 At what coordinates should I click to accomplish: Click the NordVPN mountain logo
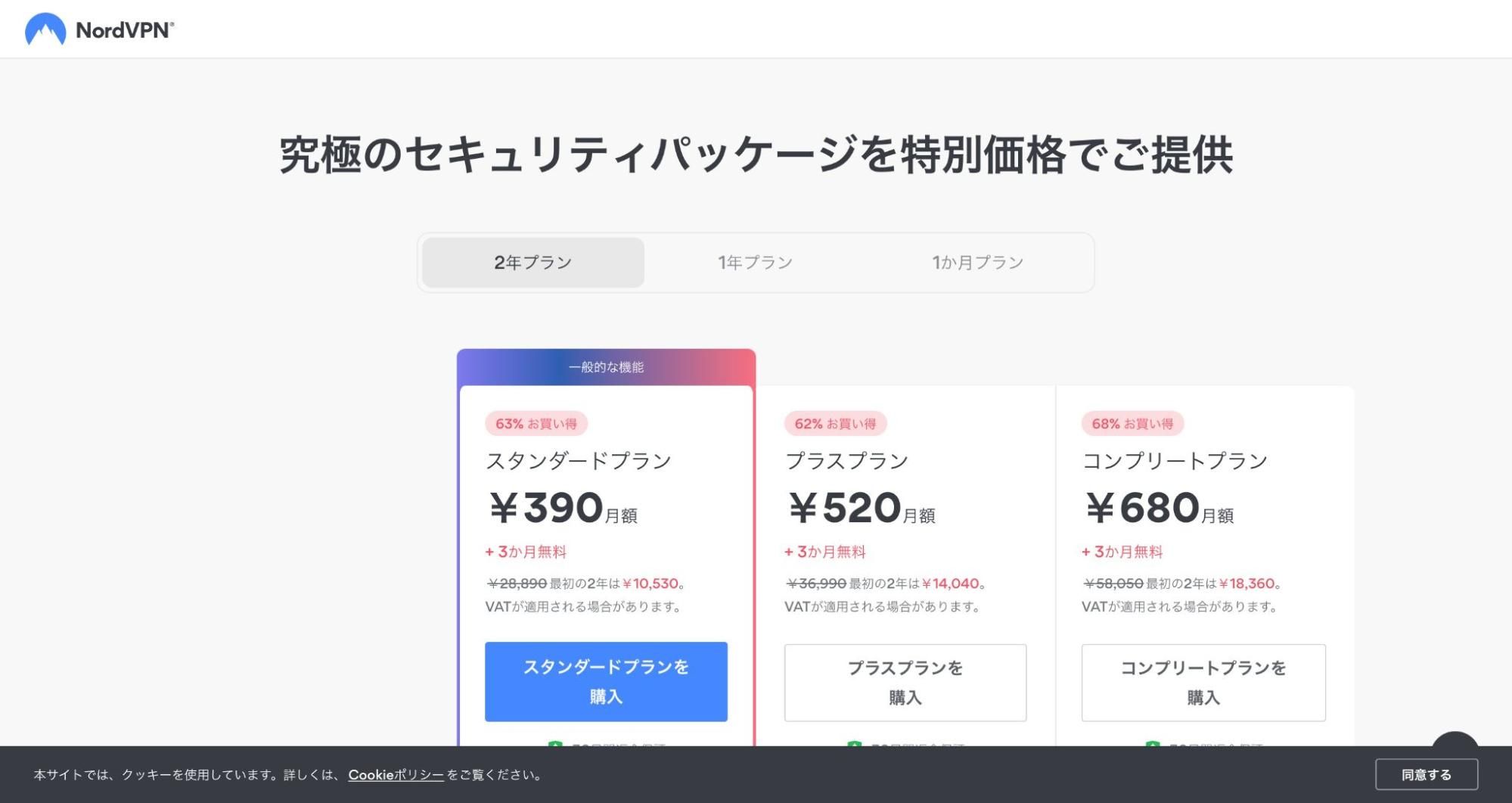click(45, 30)
